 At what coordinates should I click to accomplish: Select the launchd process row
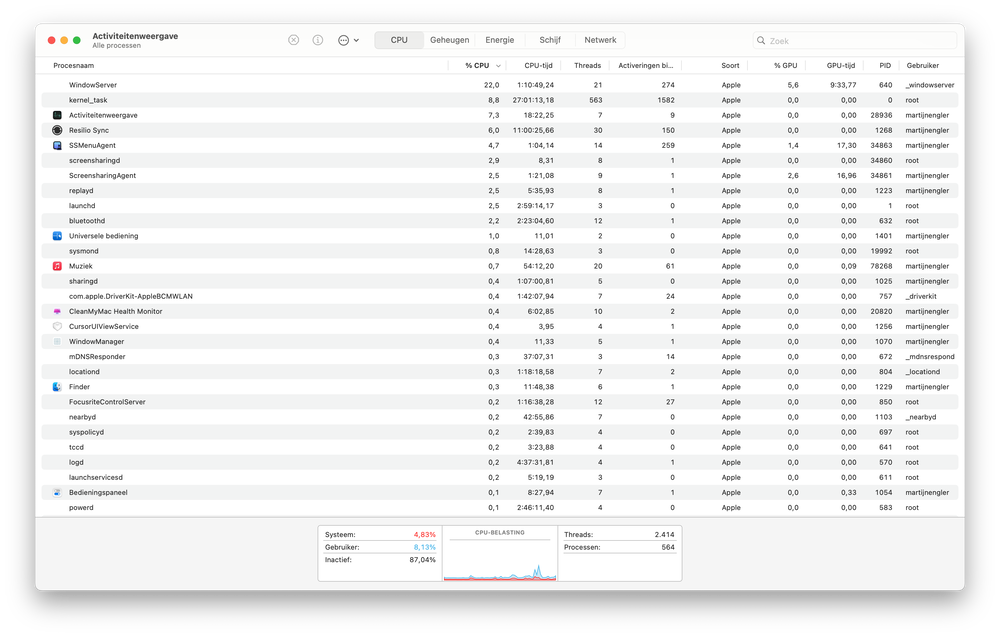coord(499,206)
